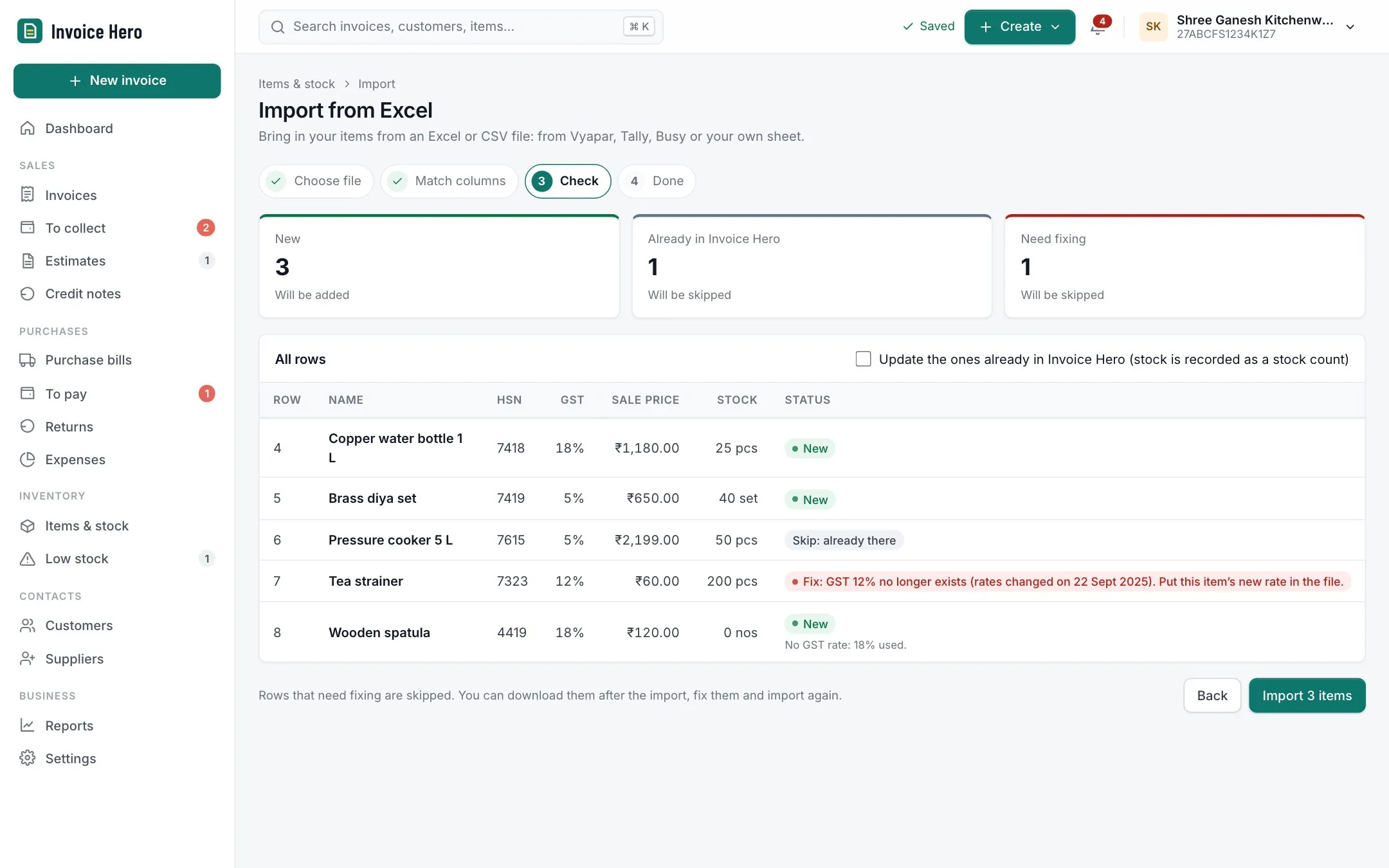This screenshot has width=1389, height=868.
Task: Click the New invoice button
Action: click(x=117, y=80)
